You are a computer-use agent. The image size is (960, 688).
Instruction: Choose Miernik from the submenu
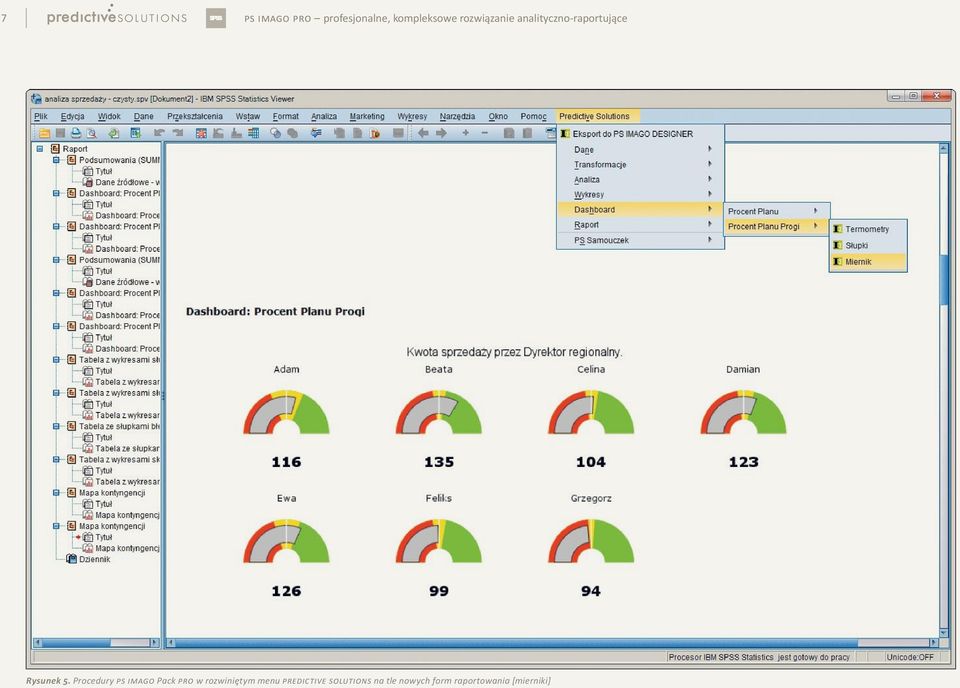tap(868, 261)
